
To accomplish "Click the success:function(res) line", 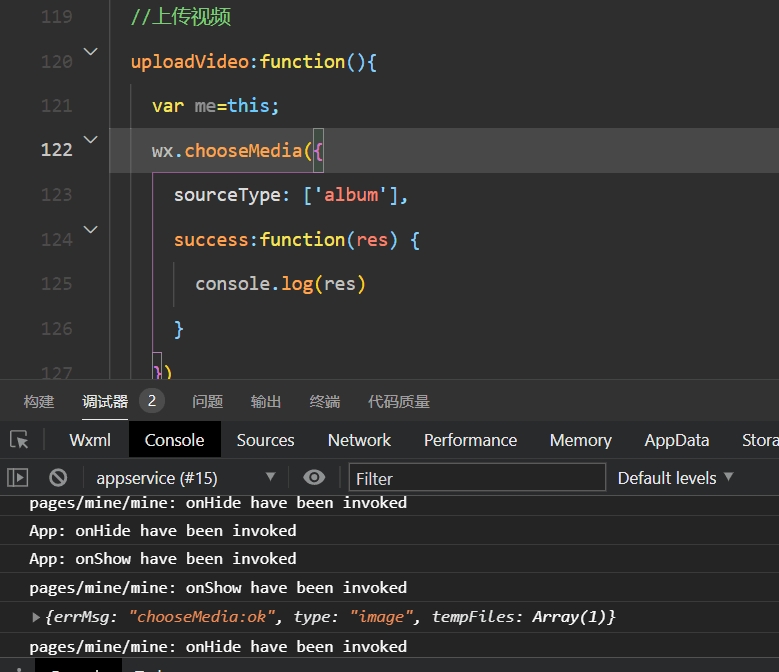I will click(x=297, y=240).
